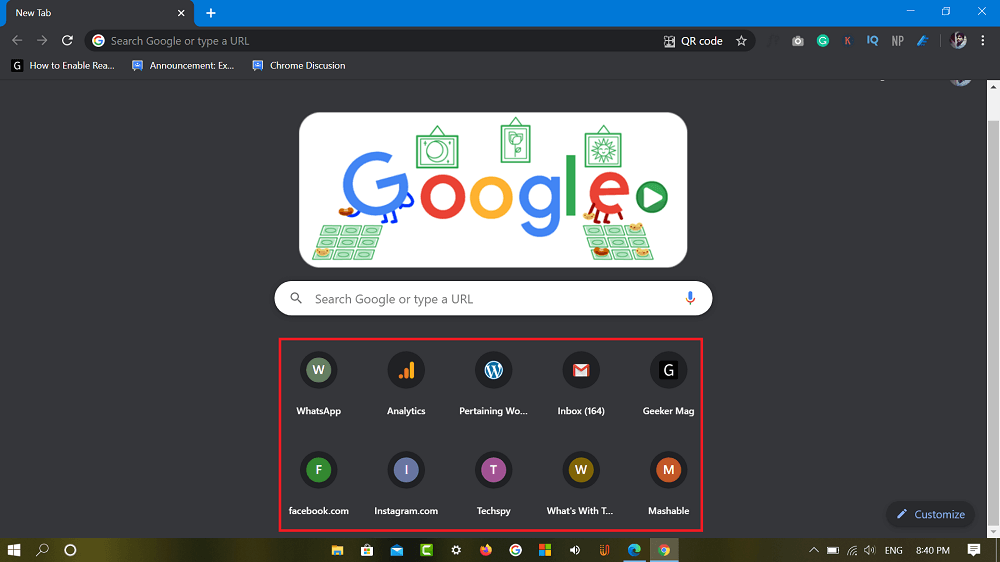Image resolution: width=1000 pixels, height=562 pixels.
Task: Generate a QR code from address bar
Action: click(x=693, y=41)
